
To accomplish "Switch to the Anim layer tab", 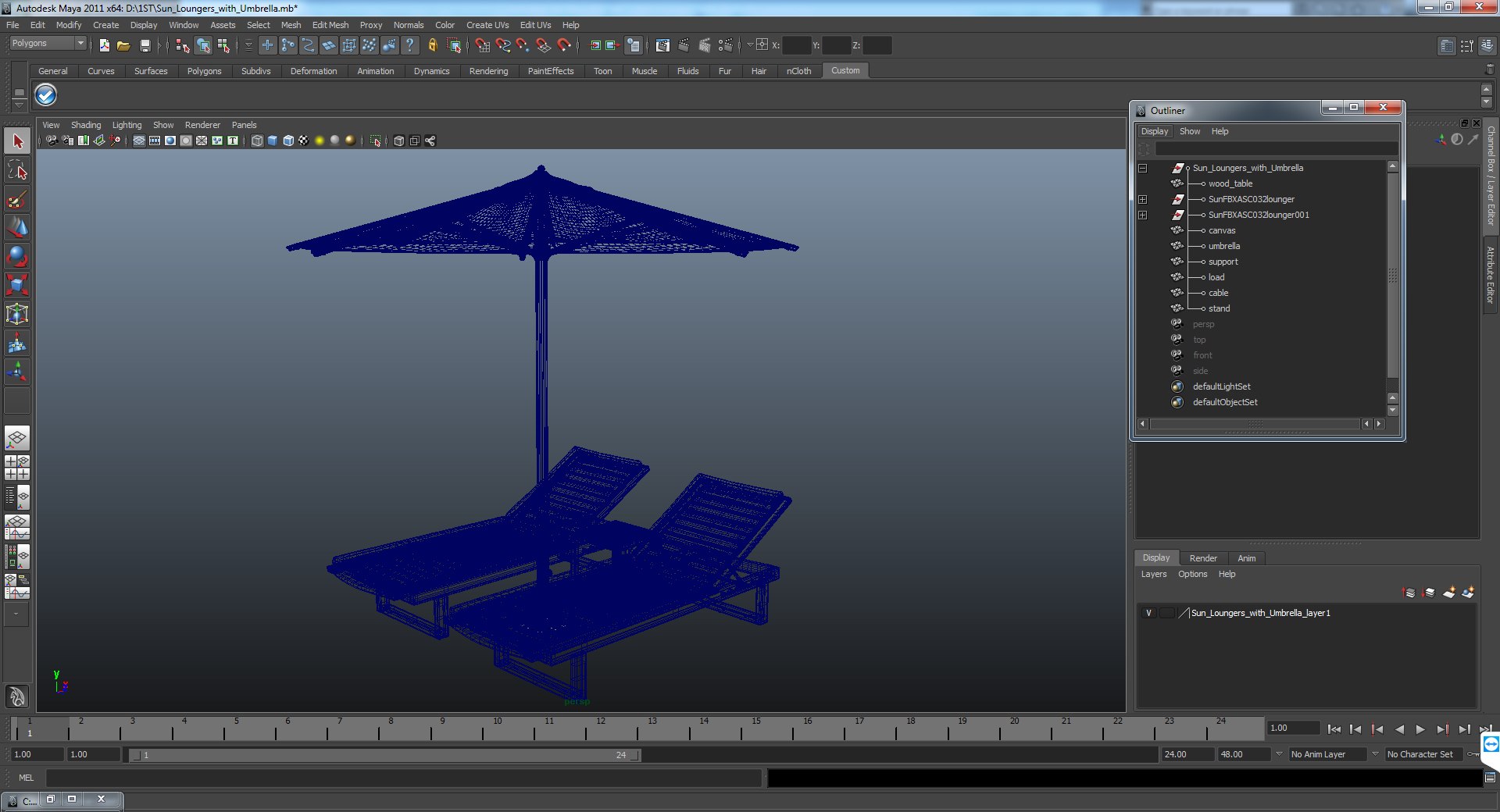I will pyautogui.click(x=1247, y=558).
